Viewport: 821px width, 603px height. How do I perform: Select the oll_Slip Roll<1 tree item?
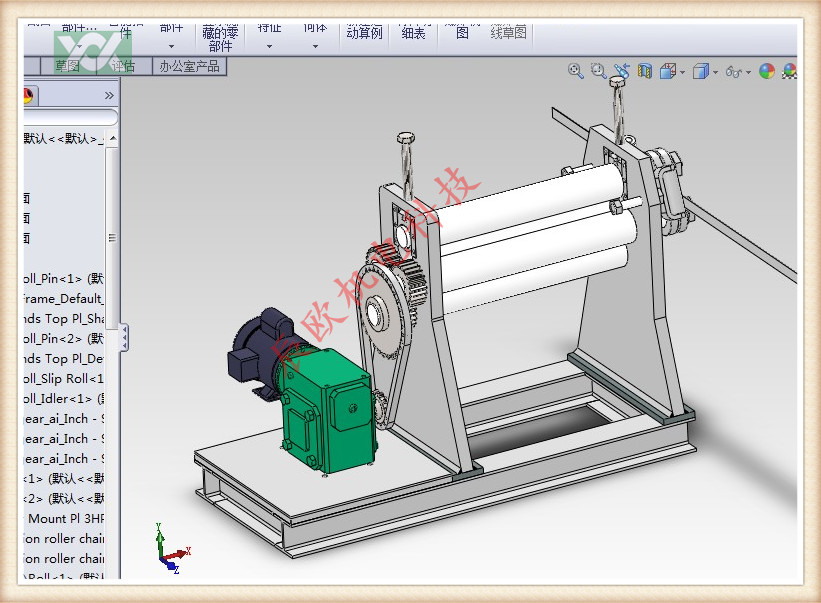click(x=63, y=378)
